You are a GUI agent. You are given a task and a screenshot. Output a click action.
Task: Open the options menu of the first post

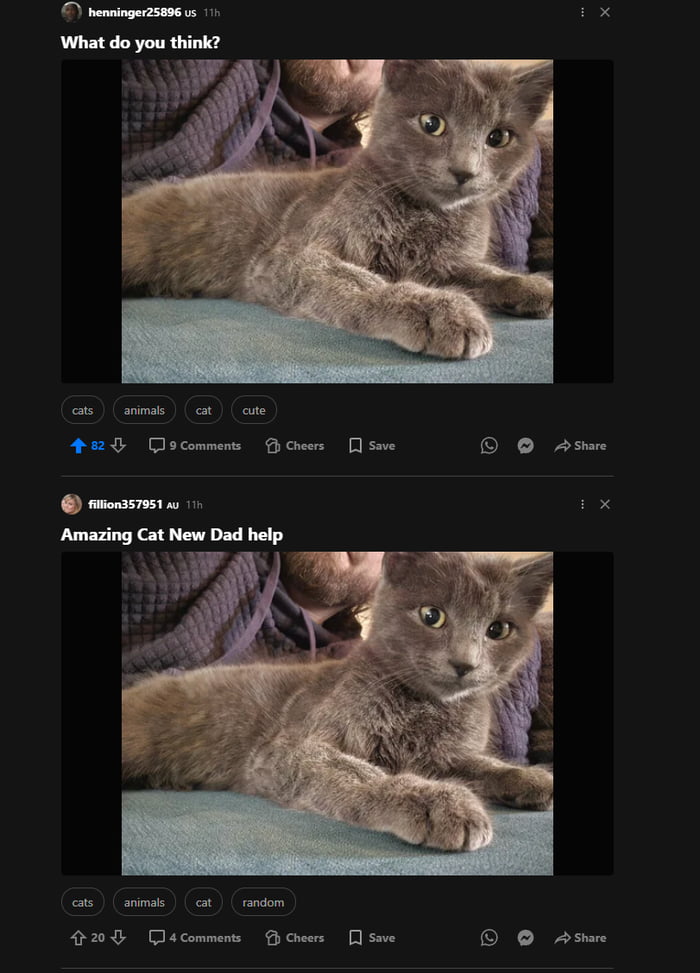(583, 12)
